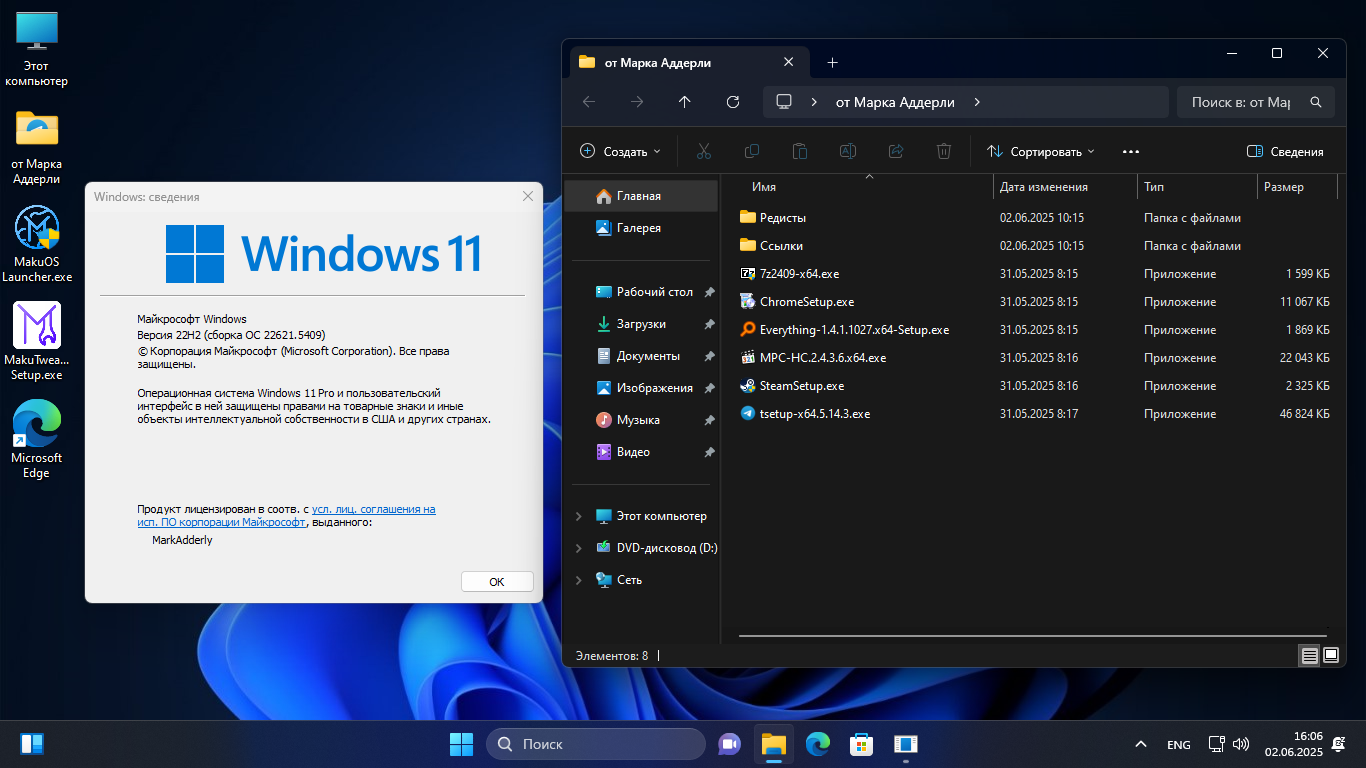
Task: Go forward with Explorer forward arrow
Action: 637,102
